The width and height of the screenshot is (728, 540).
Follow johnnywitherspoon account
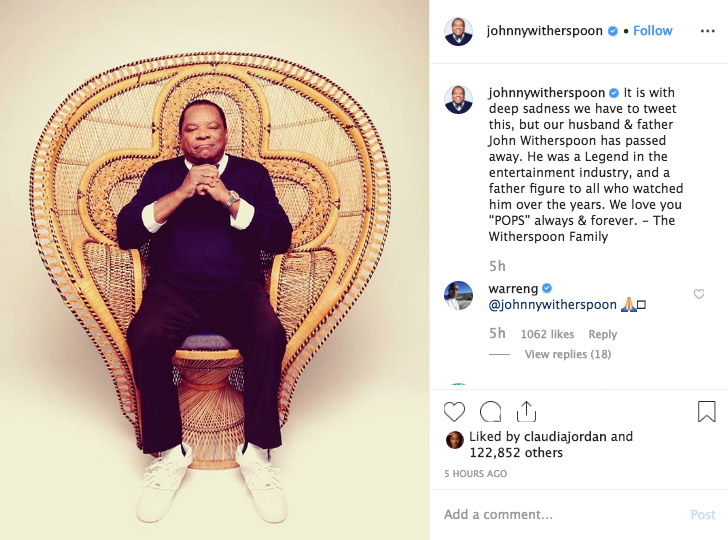click(x=653, y=31)
